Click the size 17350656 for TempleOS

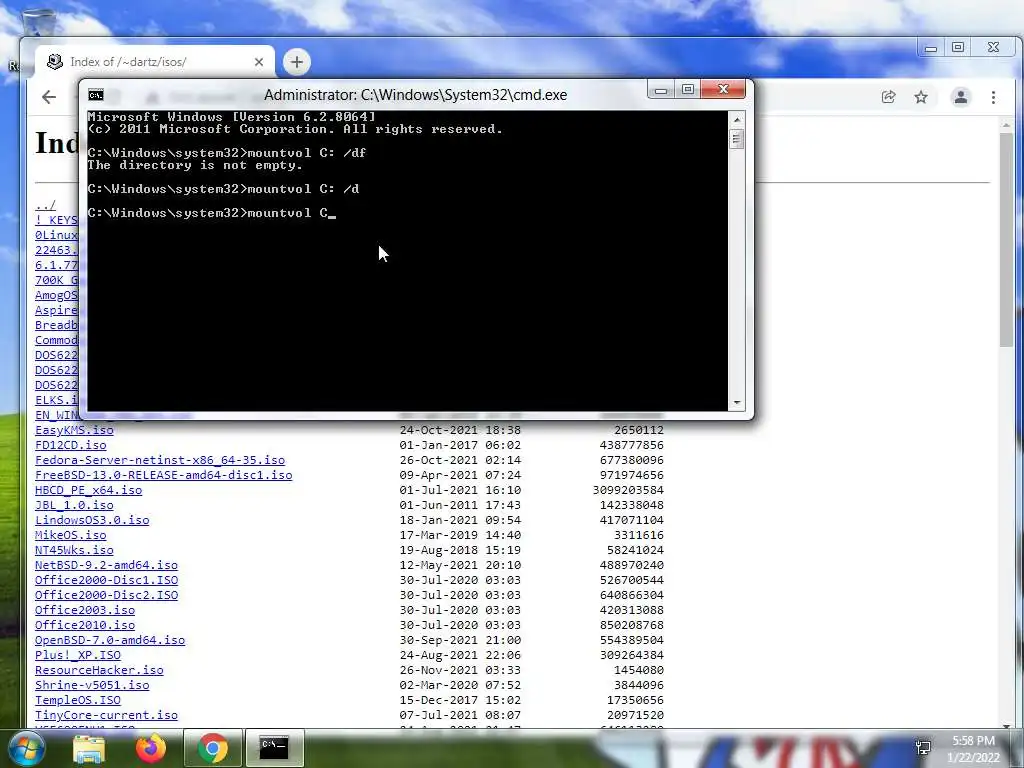click(635, 701)
